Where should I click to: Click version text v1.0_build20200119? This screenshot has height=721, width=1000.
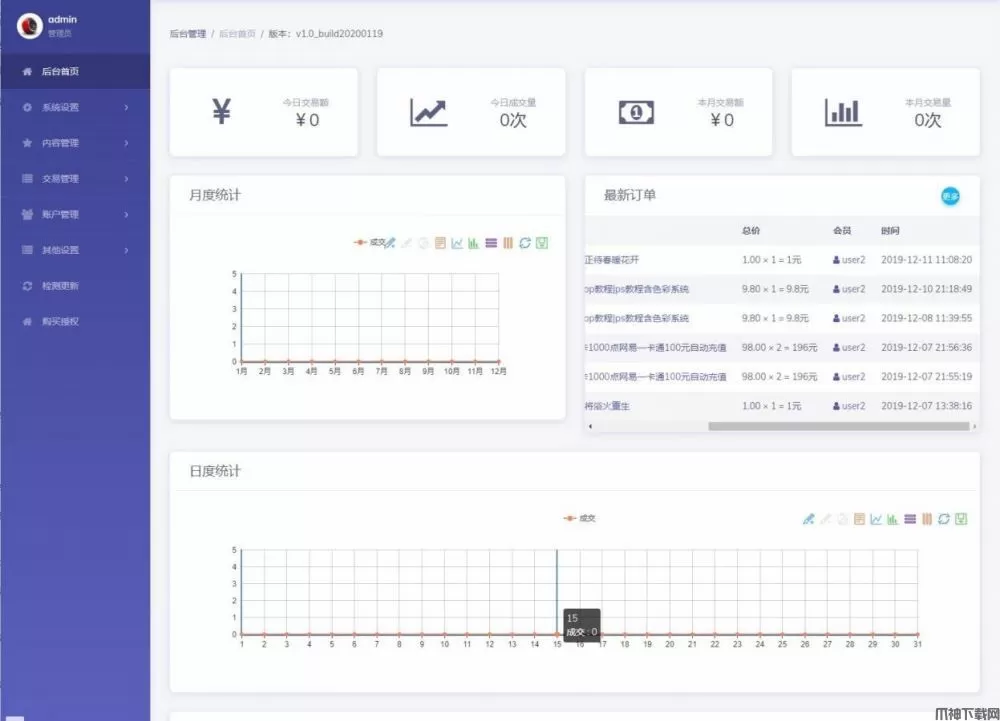click(339, 34)
